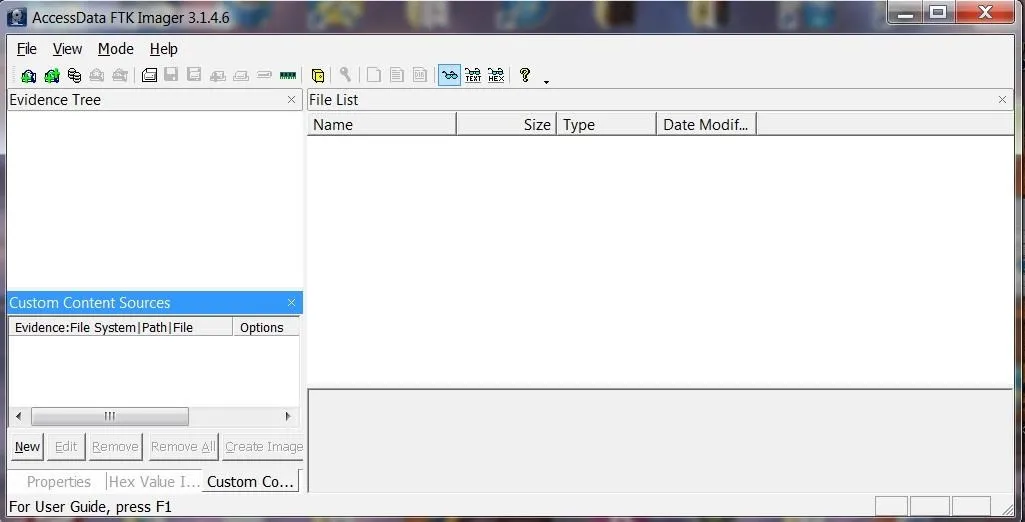1025x522 pixels.
Task: Click the Evidence Tree panel title
Action: point(55,100)
